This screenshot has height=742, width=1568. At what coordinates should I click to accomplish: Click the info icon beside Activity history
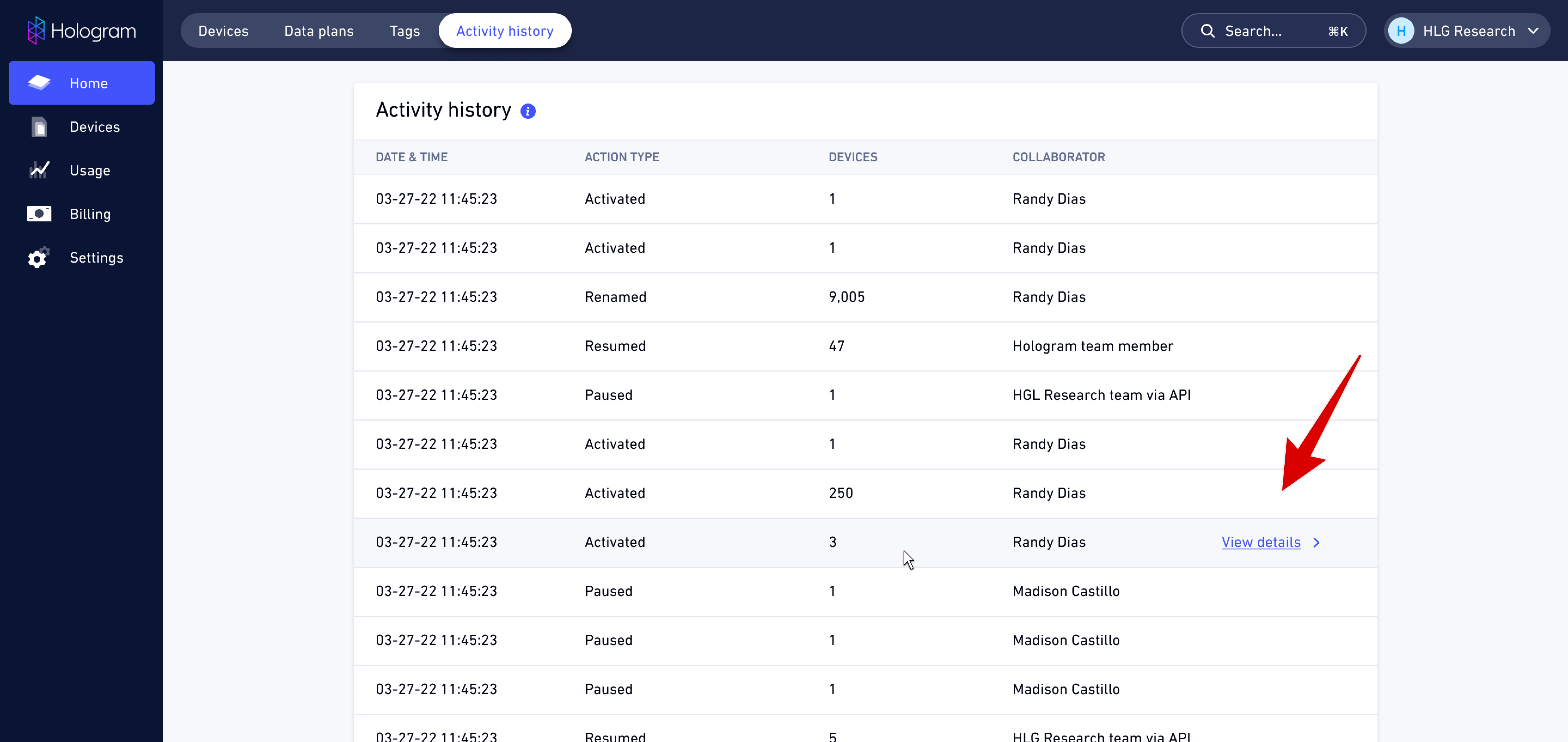click(x=528, y=111)
